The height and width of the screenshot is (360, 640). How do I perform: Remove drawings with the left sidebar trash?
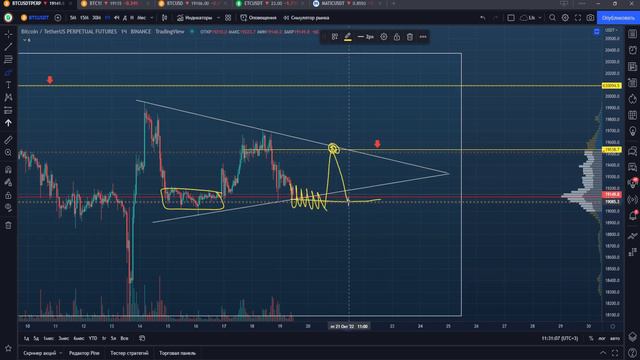tap(8, 225)
